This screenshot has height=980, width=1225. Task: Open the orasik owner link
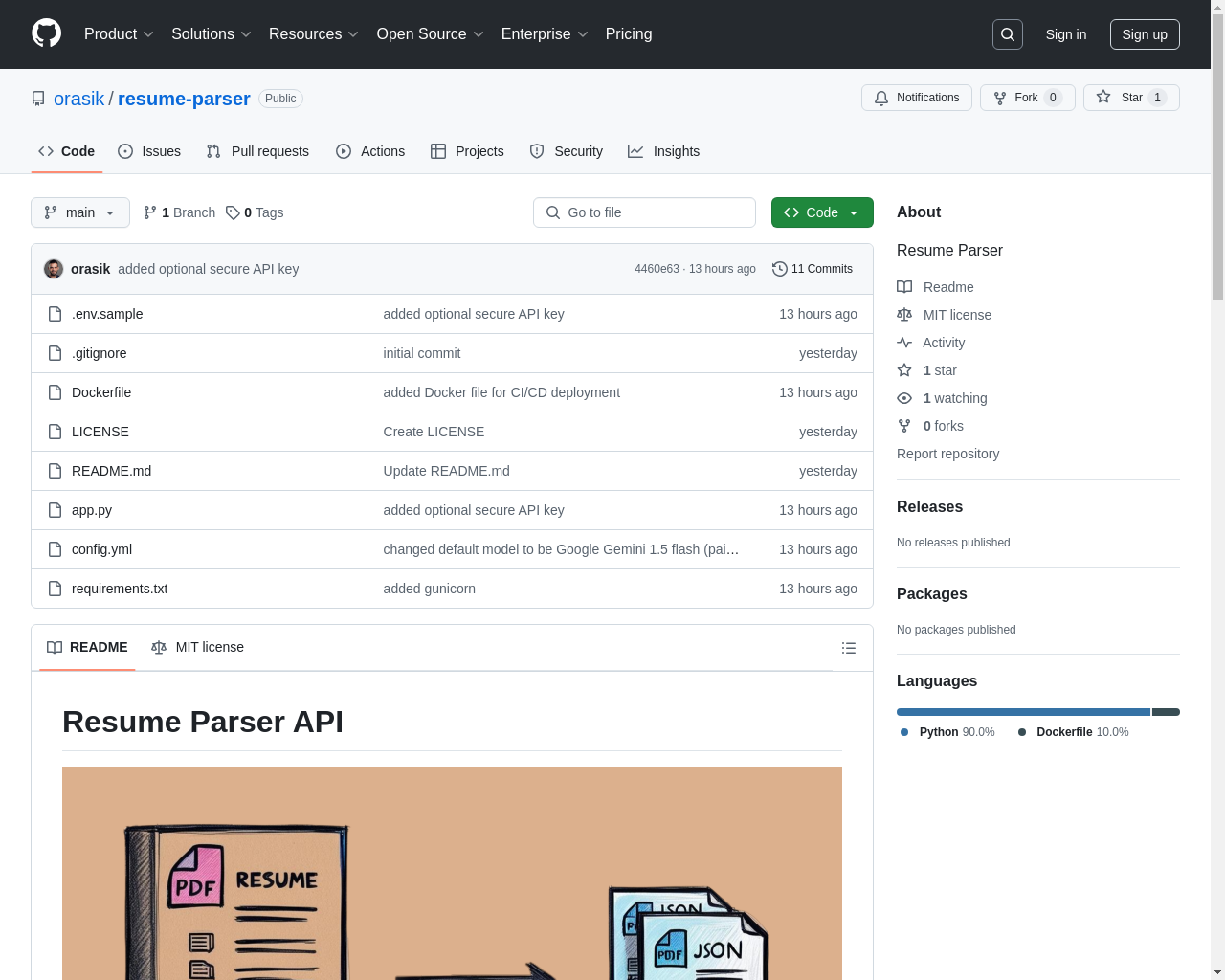pos(79,99)
